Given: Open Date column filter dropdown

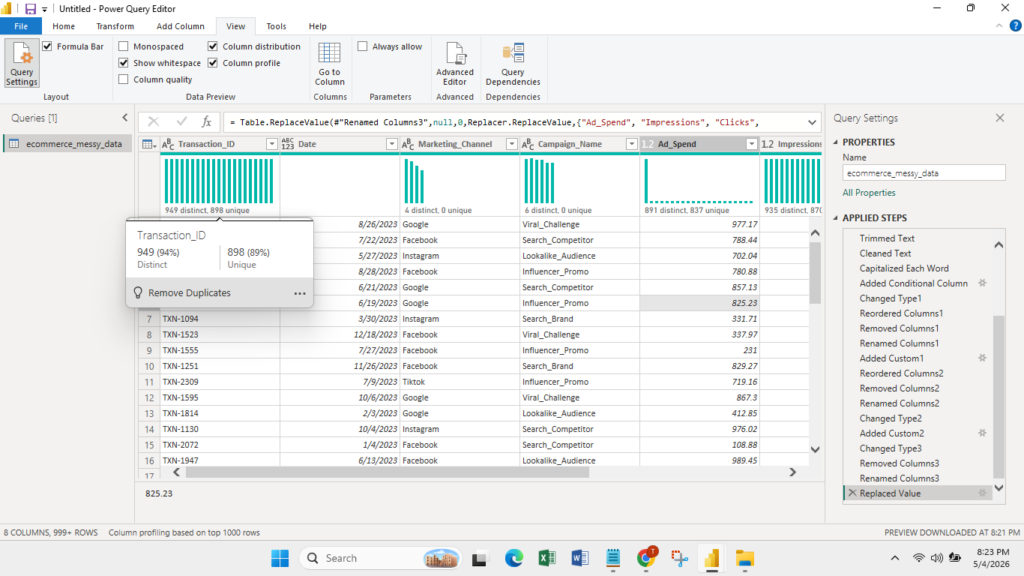Looking at the screenshot, I should (x=392, y=144).
